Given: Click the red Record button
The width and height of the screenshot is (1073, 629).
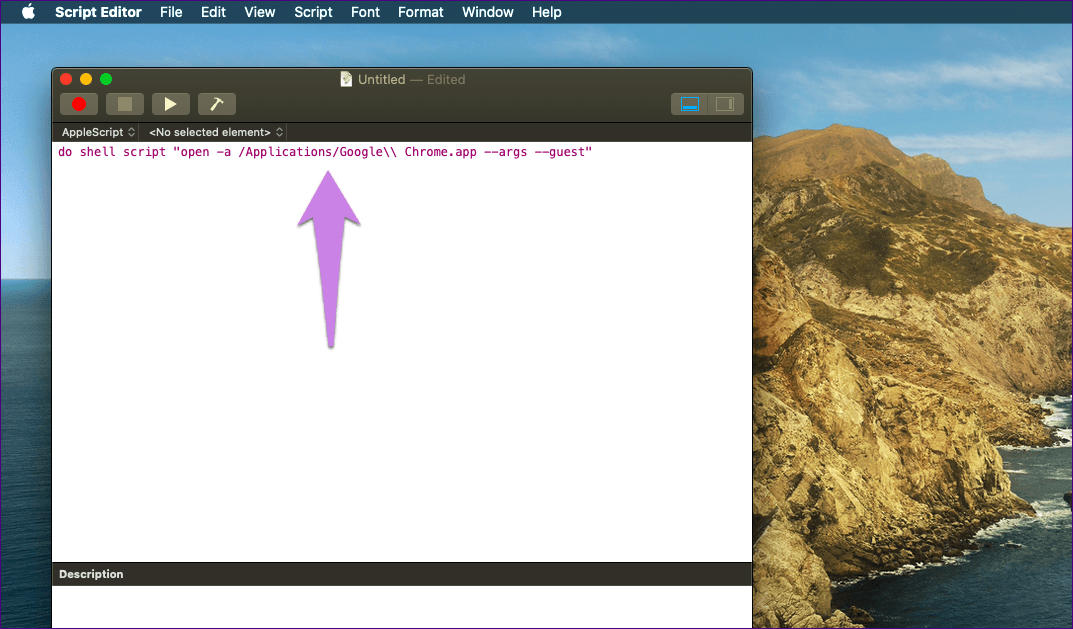Looking at the screenshot, I should pos(79,104).
